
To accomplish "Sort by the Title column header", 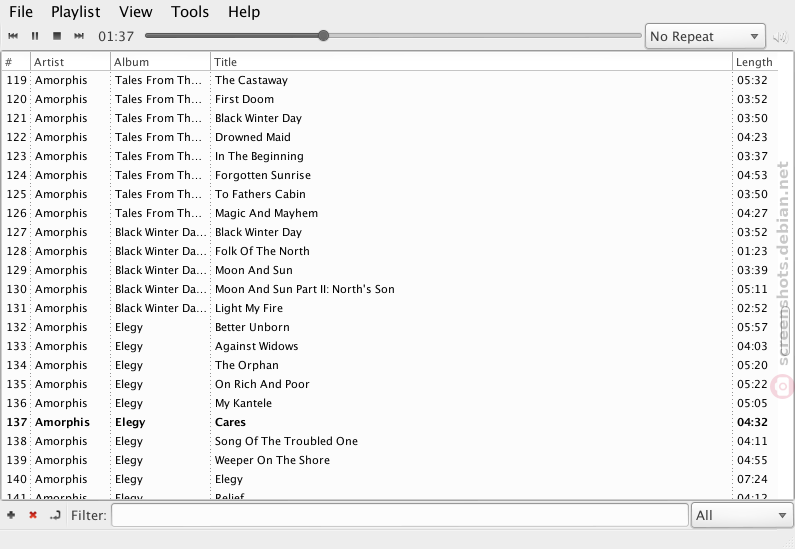I will (x=471, y=62).
